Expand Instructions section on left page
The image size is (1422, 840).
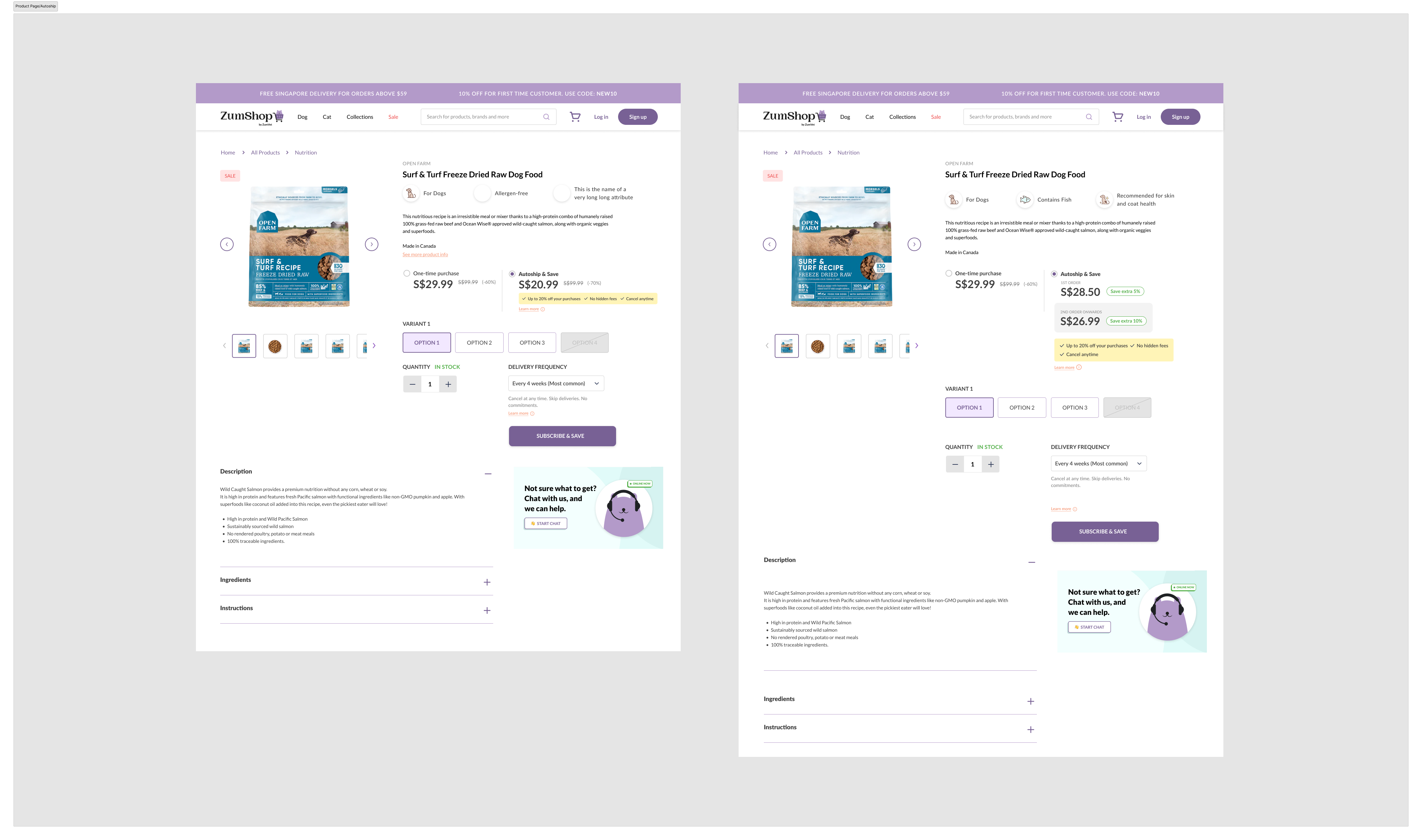tap(487, 611)
